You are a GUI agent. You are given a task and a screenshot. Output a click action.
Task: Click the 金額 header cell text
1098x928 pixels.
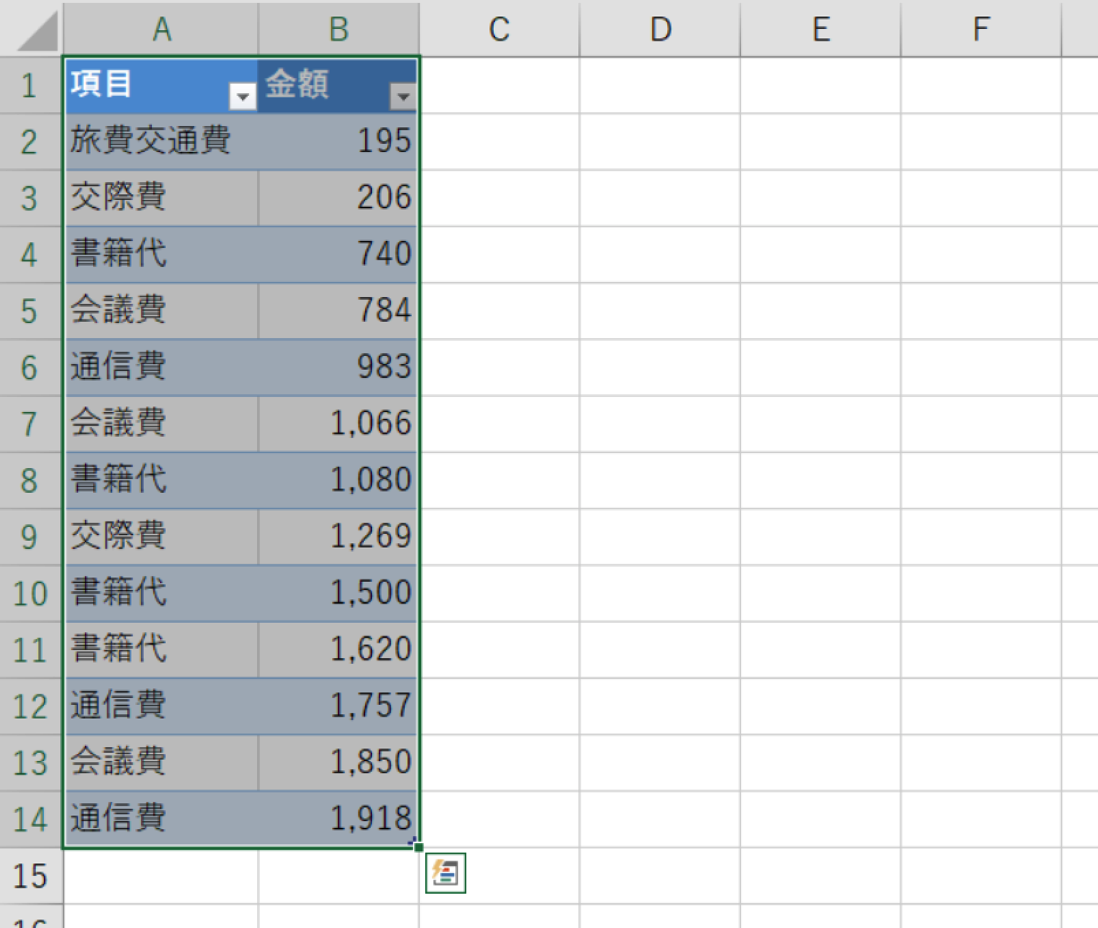pyautogui.click(x=297, y=84)
